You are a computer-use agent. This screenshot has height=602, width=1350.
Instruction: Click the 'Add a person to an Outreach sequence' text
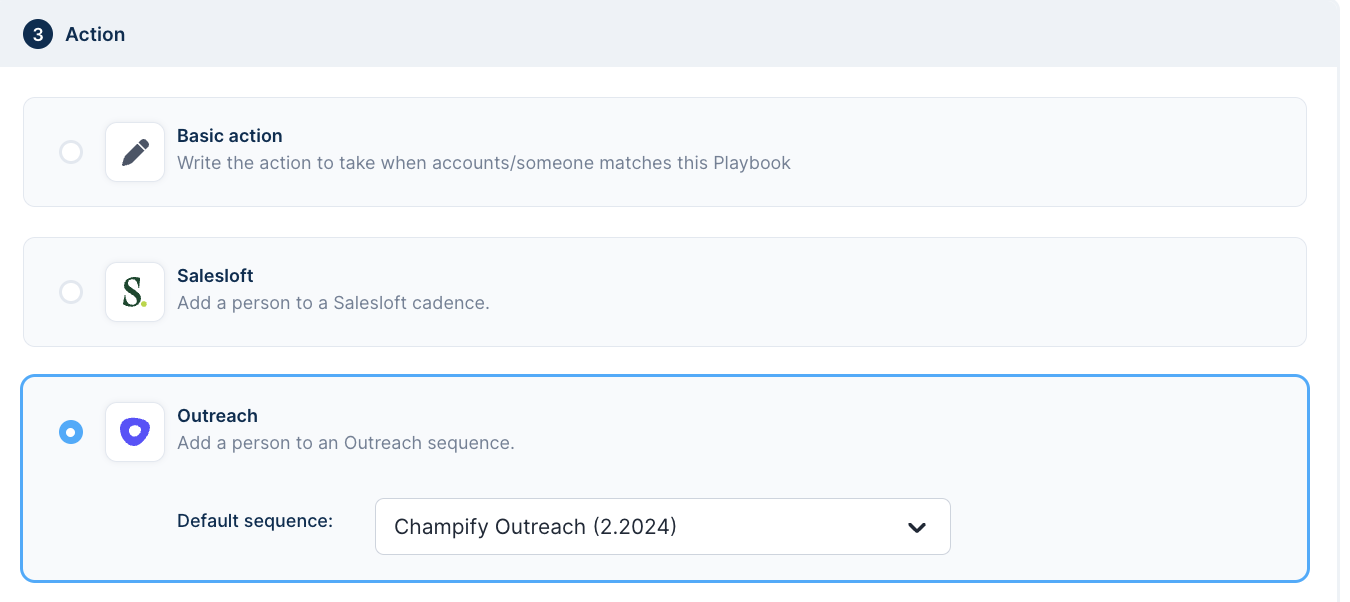346,442
